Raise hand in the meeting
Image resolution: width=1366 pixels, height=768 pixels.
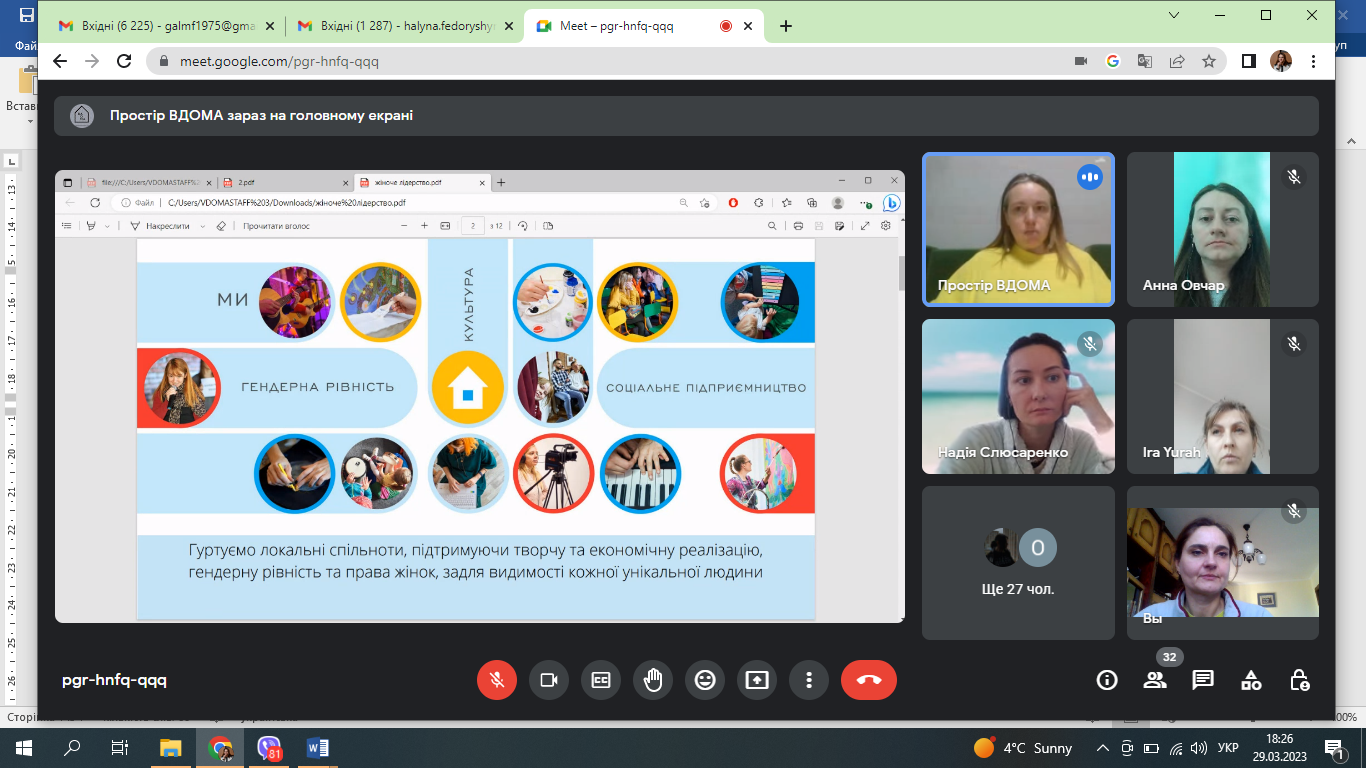click(653, 680)
